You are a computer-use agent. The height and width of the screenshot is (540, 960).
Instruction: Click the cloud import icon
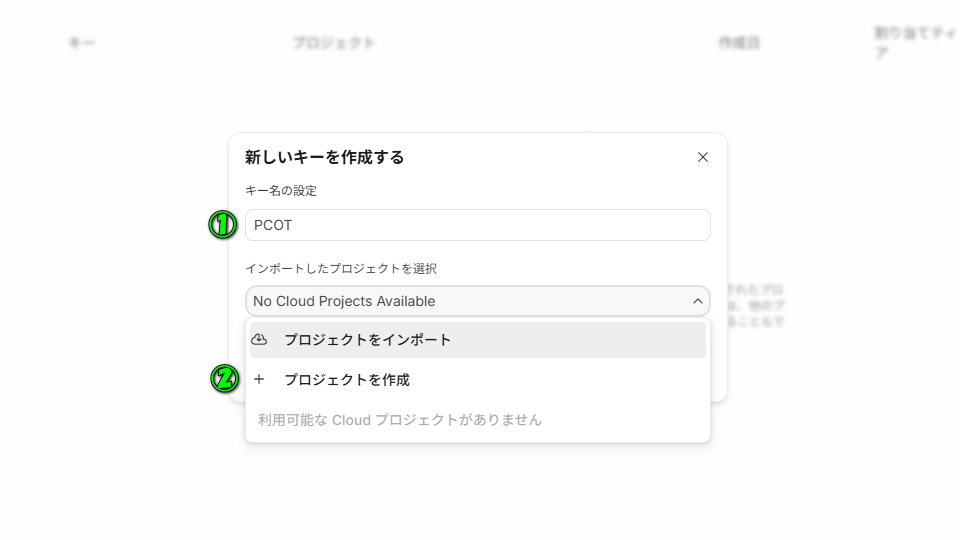[x=259, y=339]
